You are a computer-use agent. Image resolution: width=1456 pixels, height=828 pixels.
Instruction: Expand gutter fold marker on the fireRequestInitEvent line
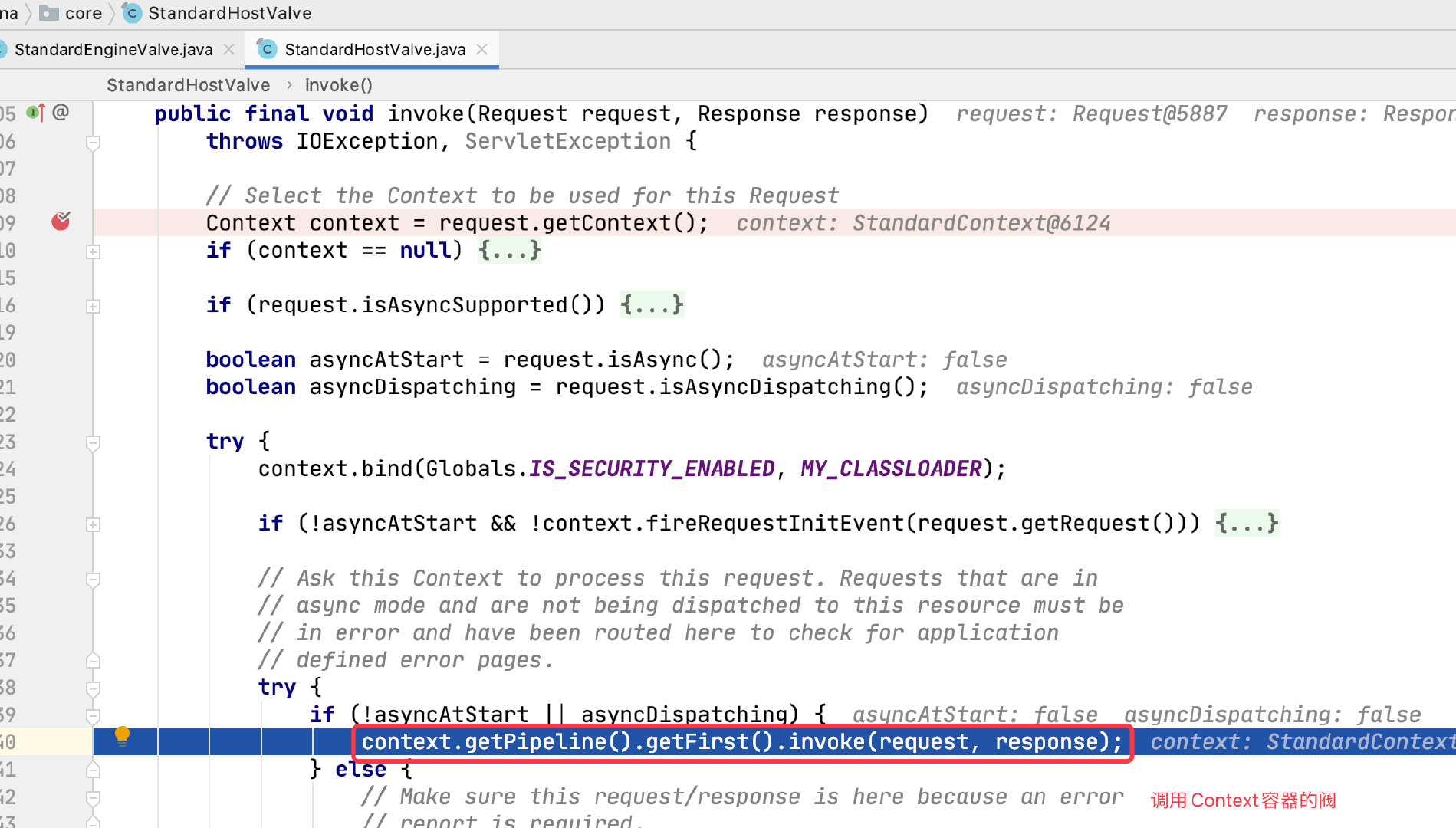93,524
